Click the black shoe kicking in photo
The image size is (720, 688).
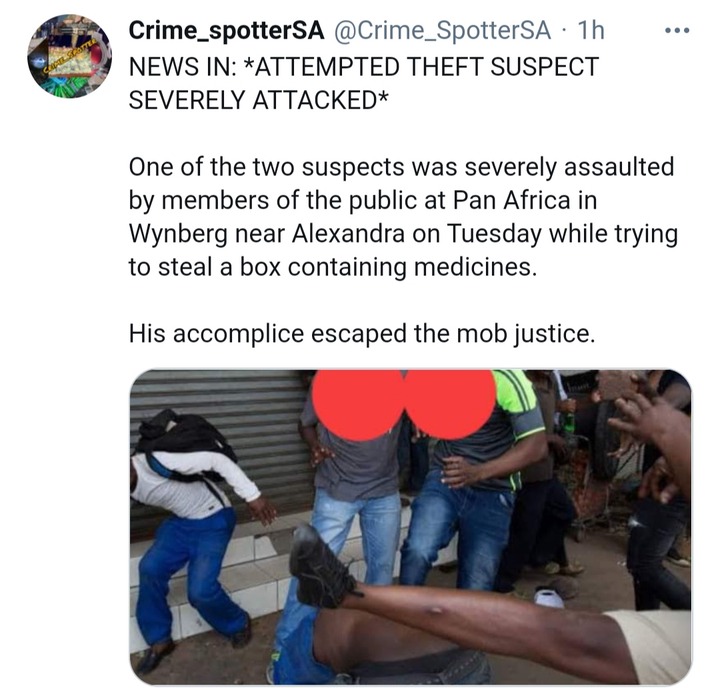click(x=321, y=567)
